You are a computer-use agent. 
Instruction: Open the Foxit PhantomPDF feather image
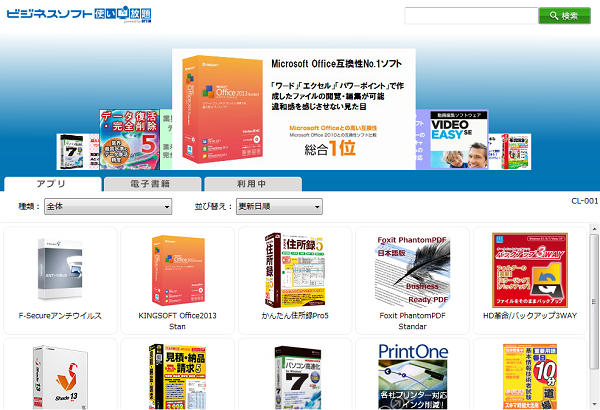coord(412,270)
